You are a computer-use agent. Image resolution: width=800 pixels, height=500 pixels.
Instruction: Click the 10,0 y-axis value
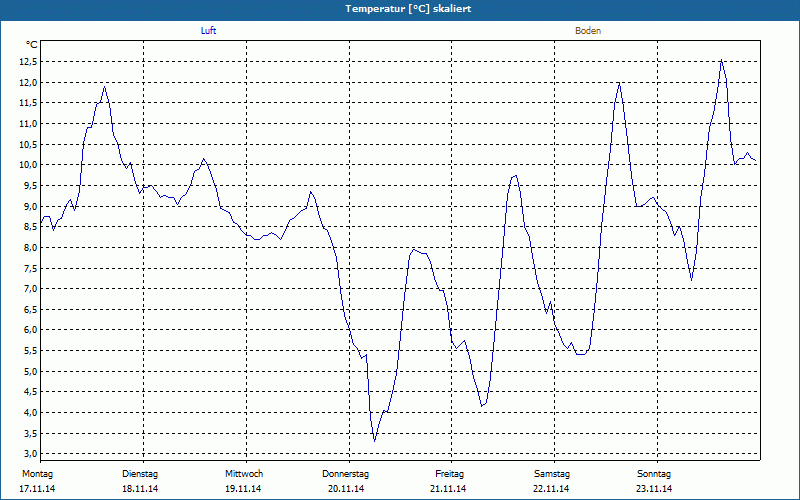(29, 165)
